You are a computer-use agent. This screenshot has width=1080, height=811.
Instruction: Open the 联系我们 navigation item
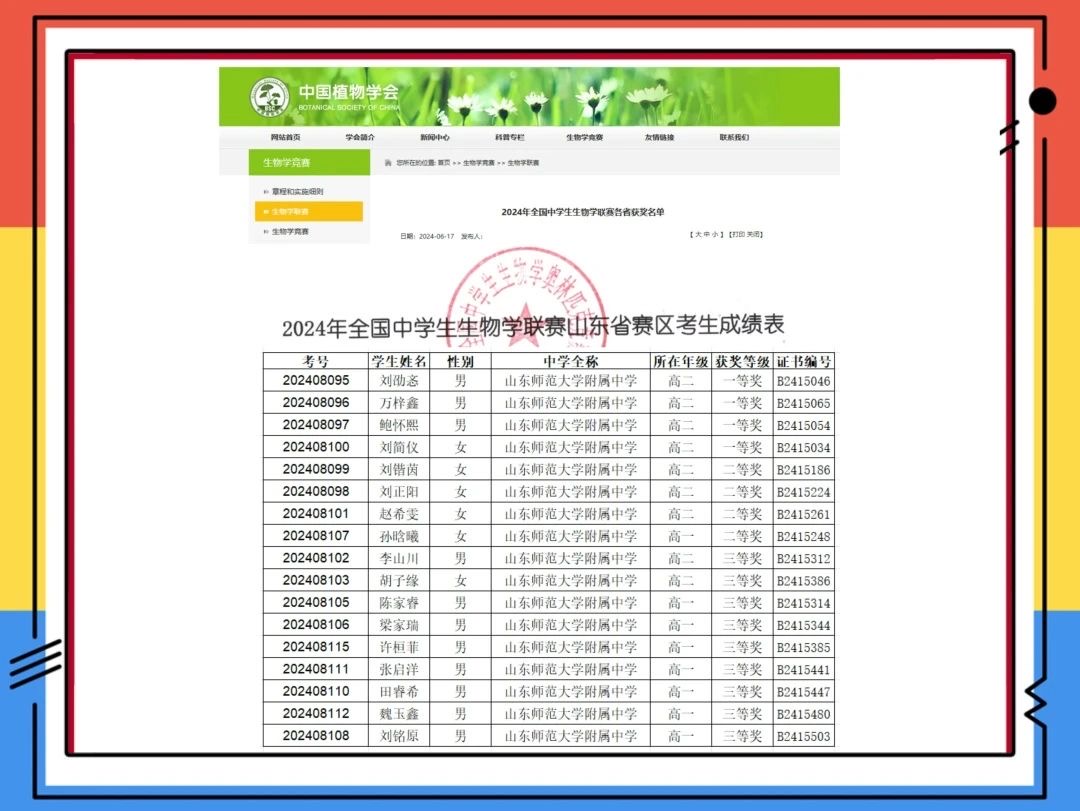click(x=734, y=137)
